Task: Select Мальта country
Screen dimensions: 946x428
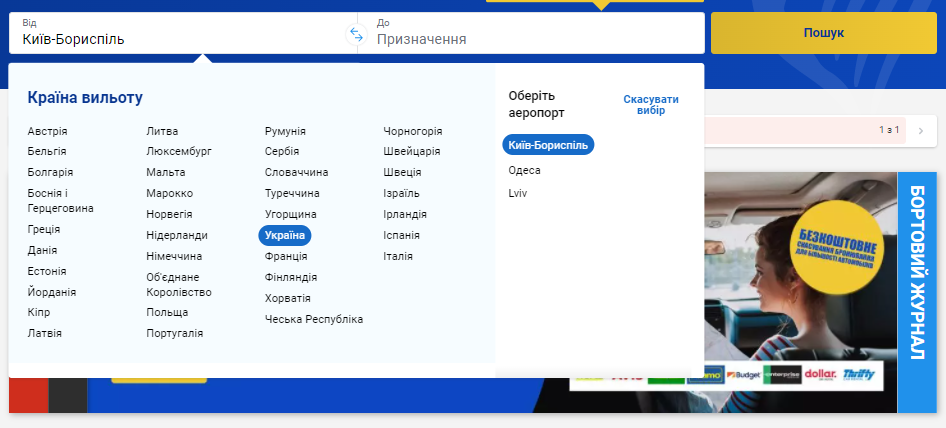Action: 166,172
